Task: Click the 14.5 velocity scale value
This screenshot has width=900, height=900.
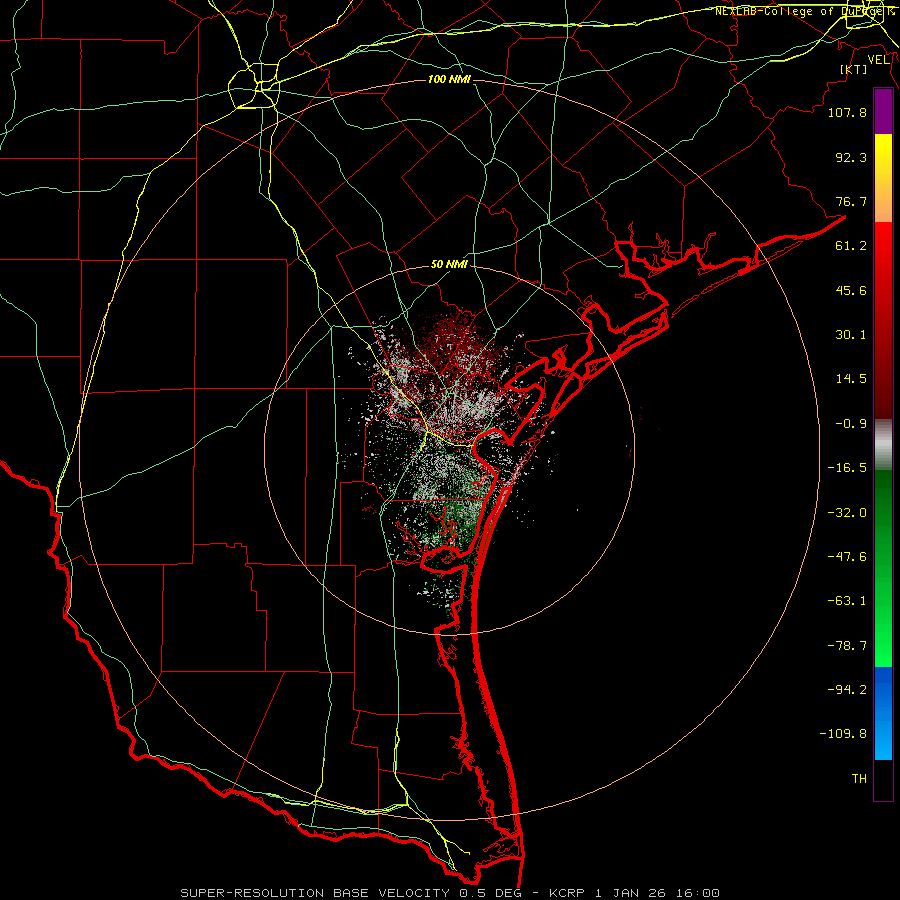Action: (851, 379)
